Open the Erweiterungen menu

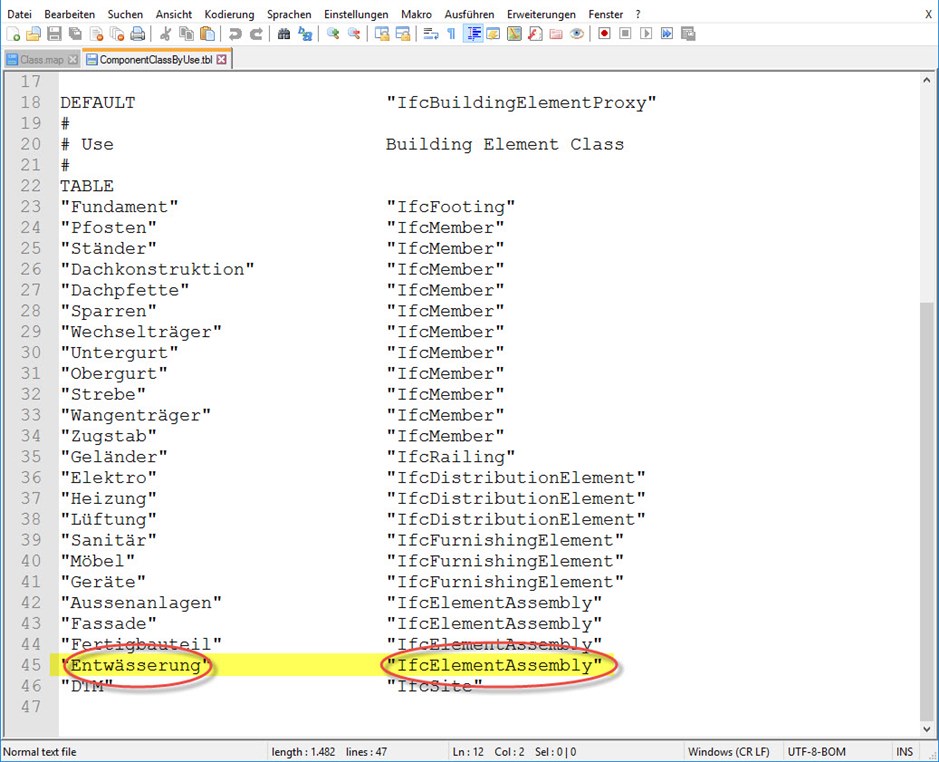541,14
